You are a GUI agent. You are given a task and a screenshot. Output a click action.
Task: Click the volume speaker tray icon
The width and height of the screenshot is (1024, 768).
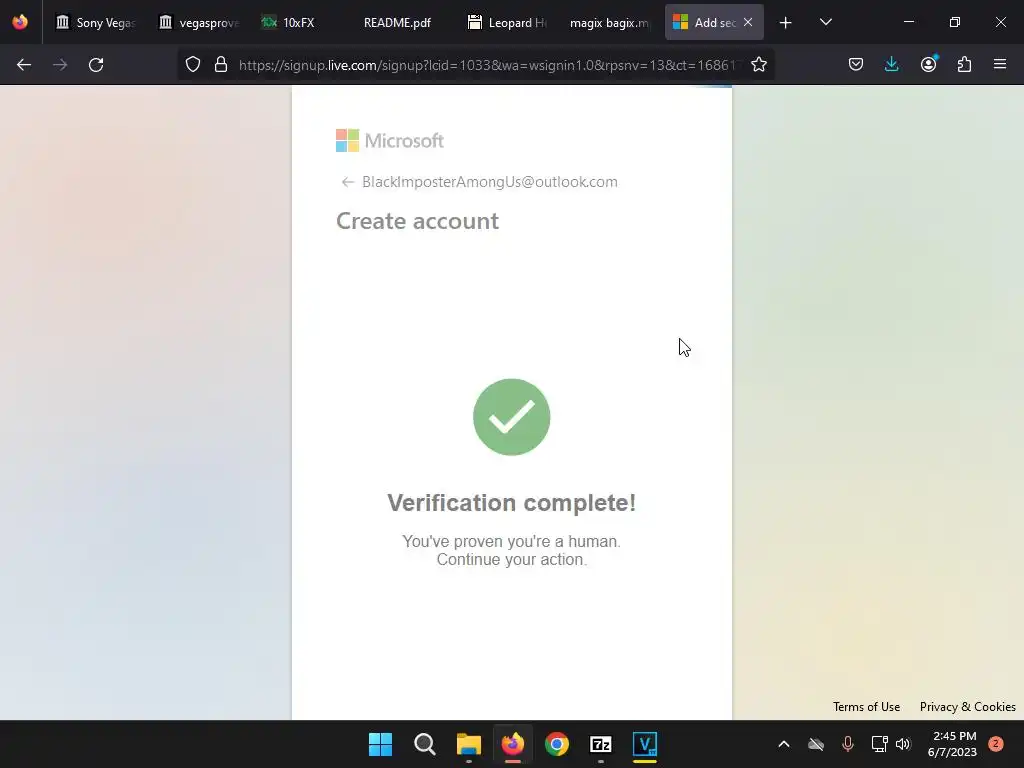(903, 744)
